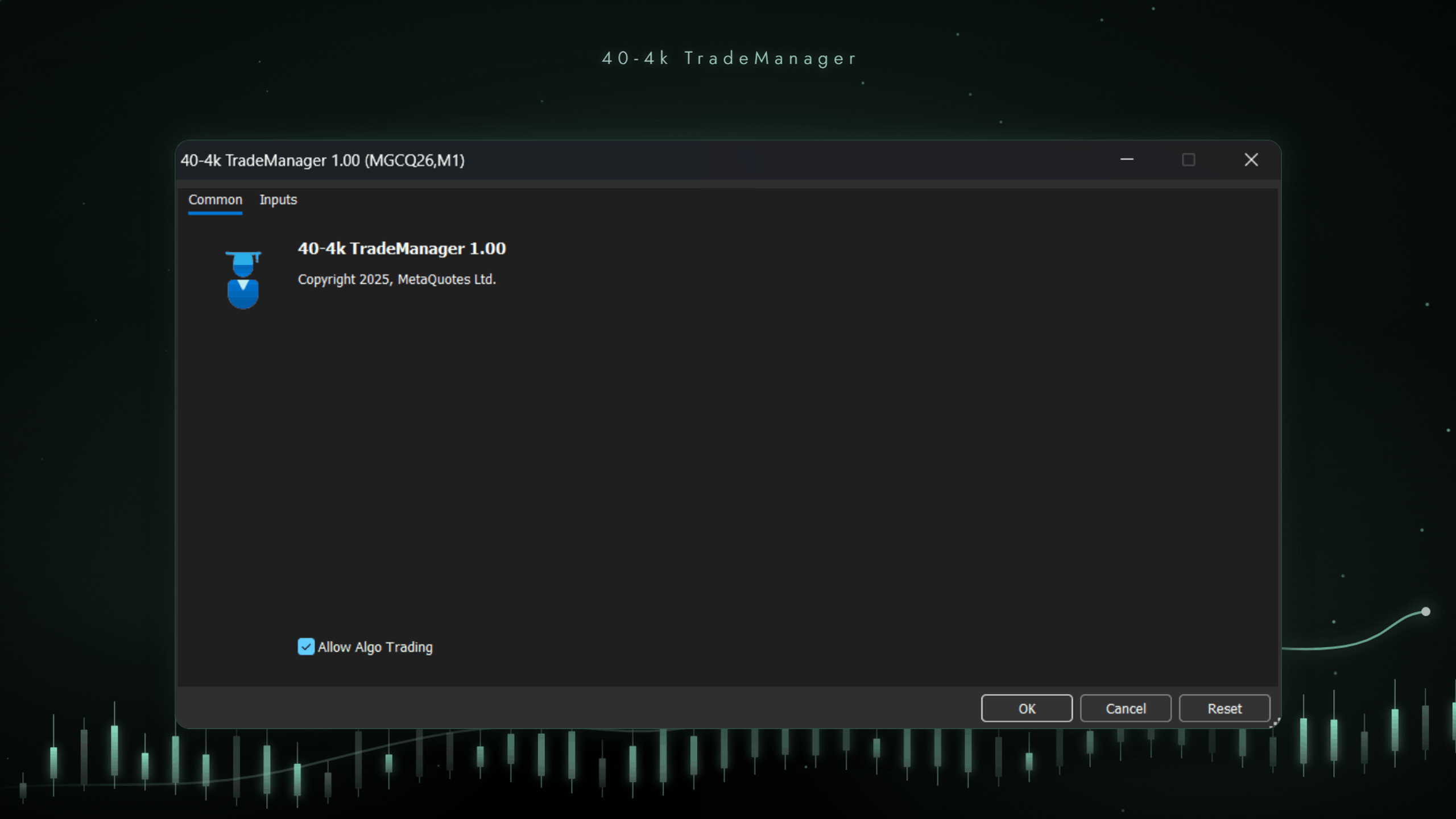Viewport: 1456px width, 819px height.
Task: Click empty footer bar left of OK
Action: pos(569,708)
